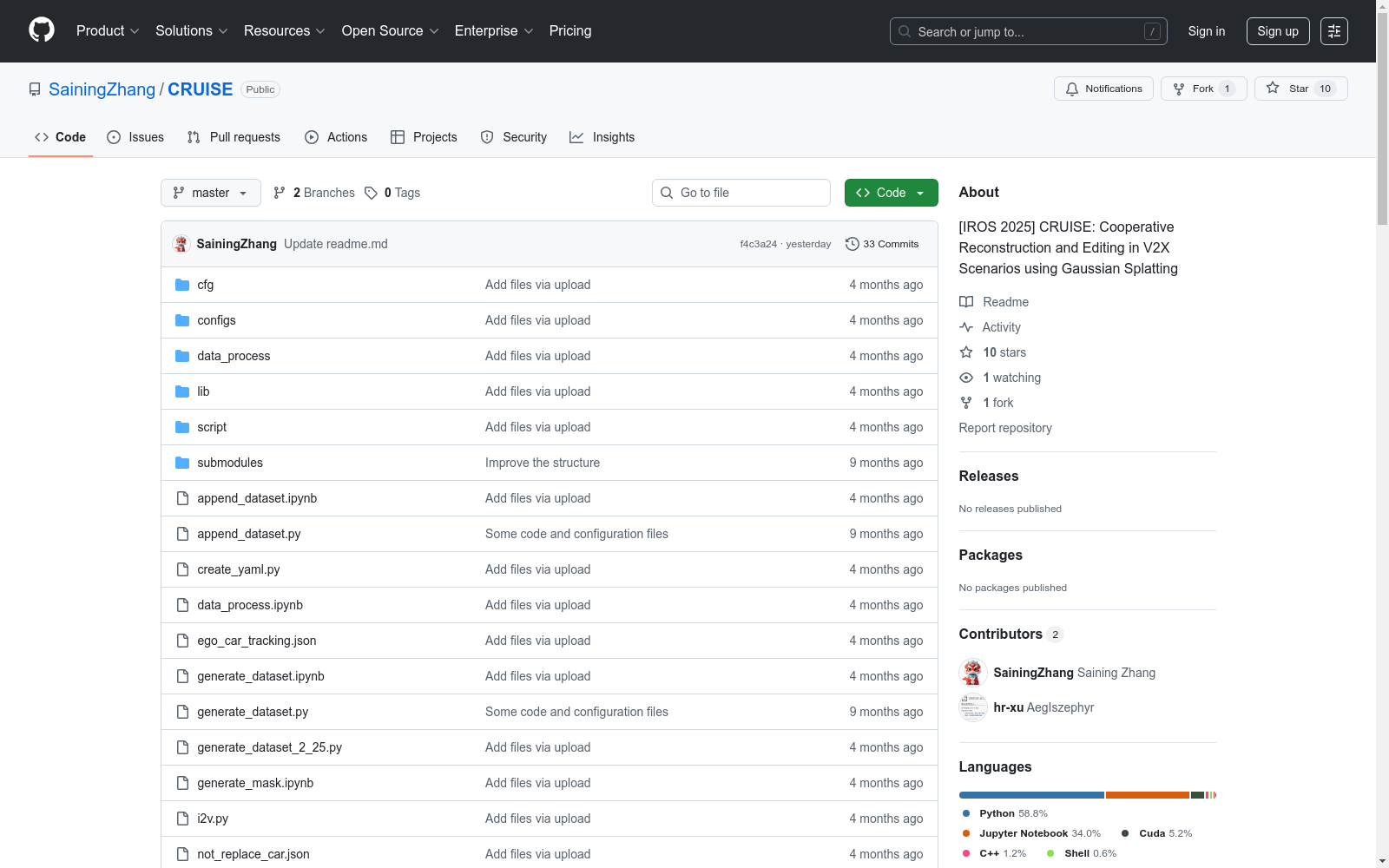View 33 Commits history

point(882,244)
